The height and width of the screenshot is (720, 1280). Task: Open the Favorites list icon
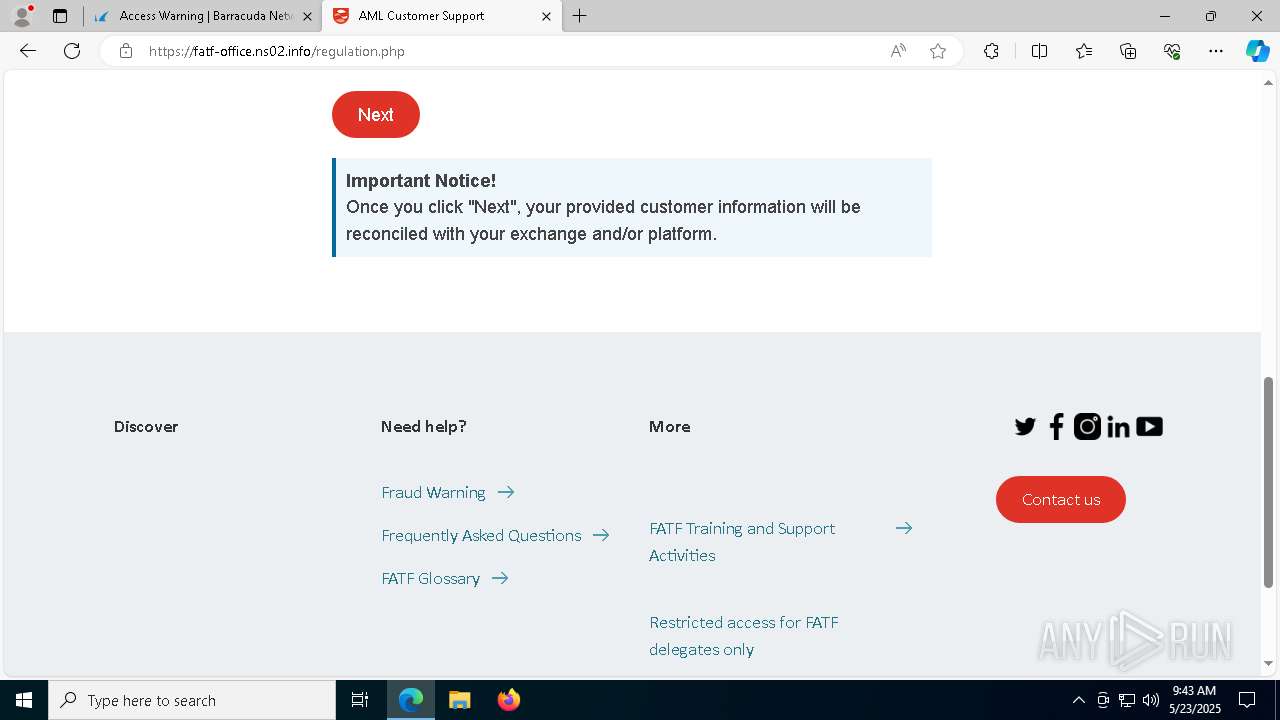coord(1084,51)
